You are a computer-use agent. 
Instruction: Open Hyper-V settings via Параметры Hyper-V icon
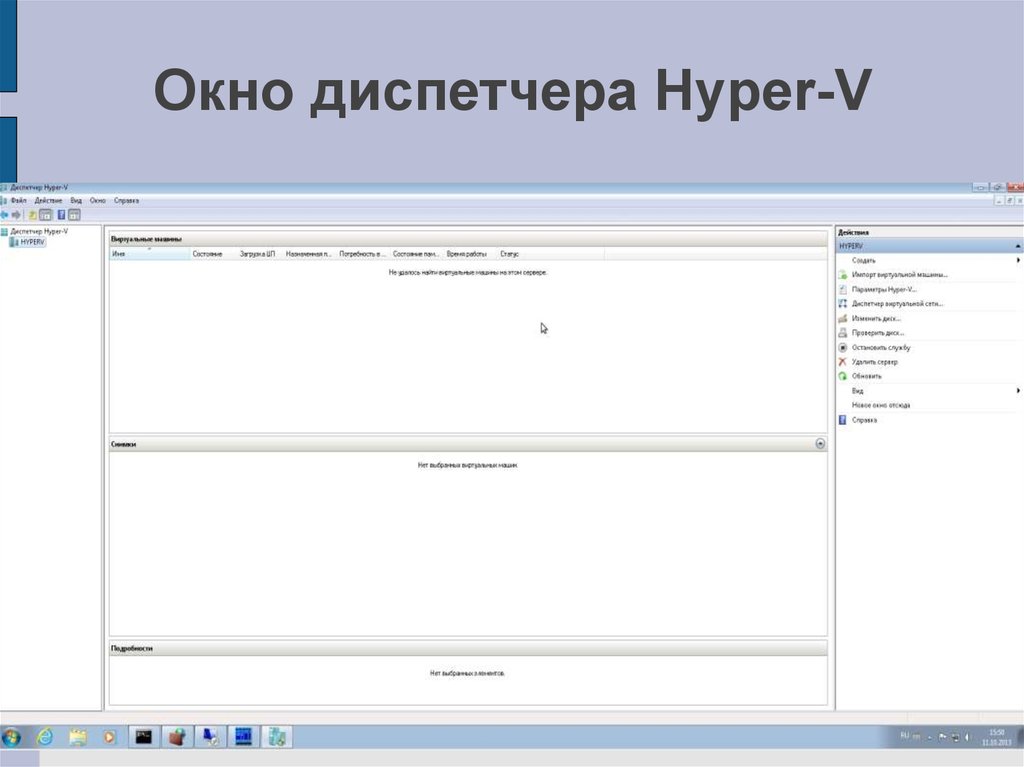pos(842,289)
